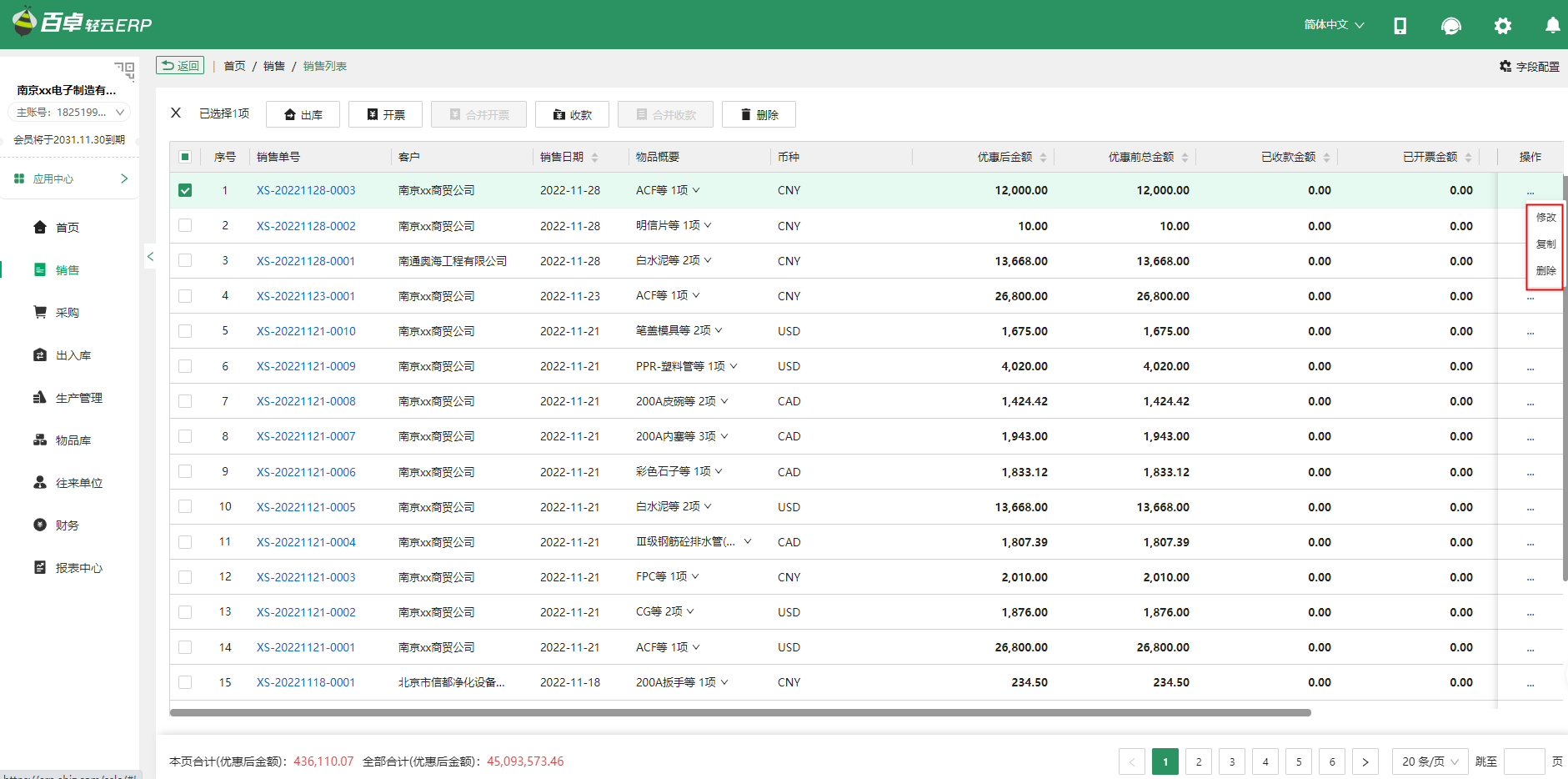Sort by 优惠前总金额 column
This screenshot has height=779, width=1568.
[x=1185, y=158]
